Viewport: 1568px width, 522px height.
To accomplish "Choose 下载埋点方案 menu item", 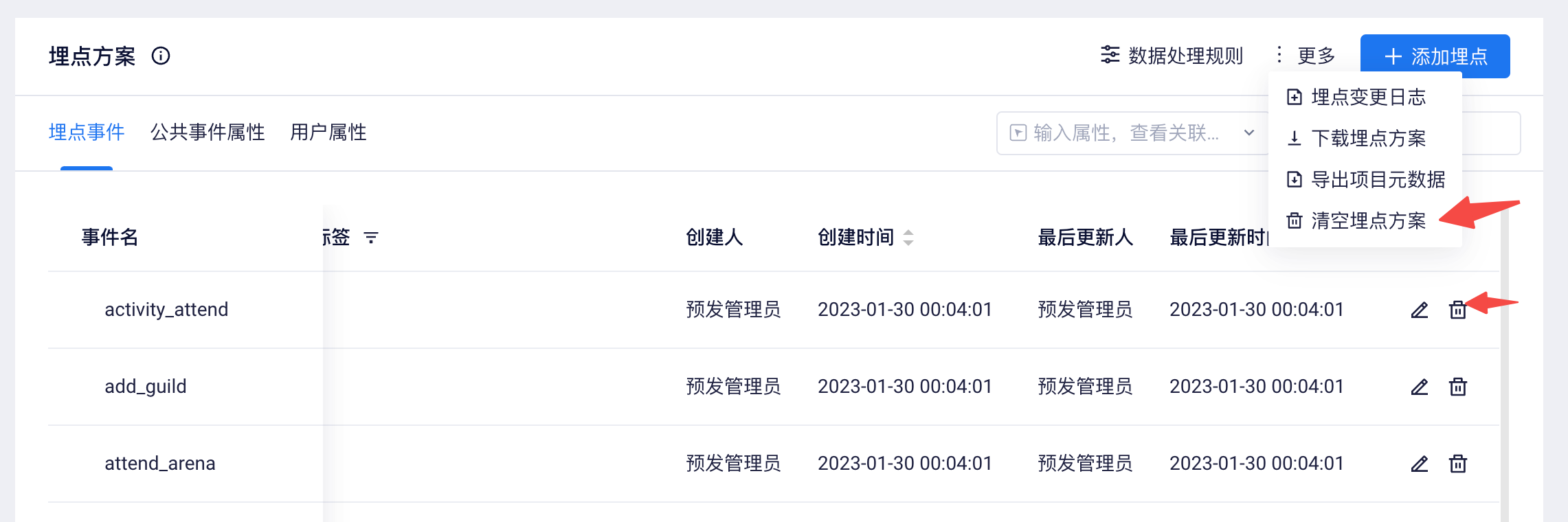I will click(x=1356, y=138).
